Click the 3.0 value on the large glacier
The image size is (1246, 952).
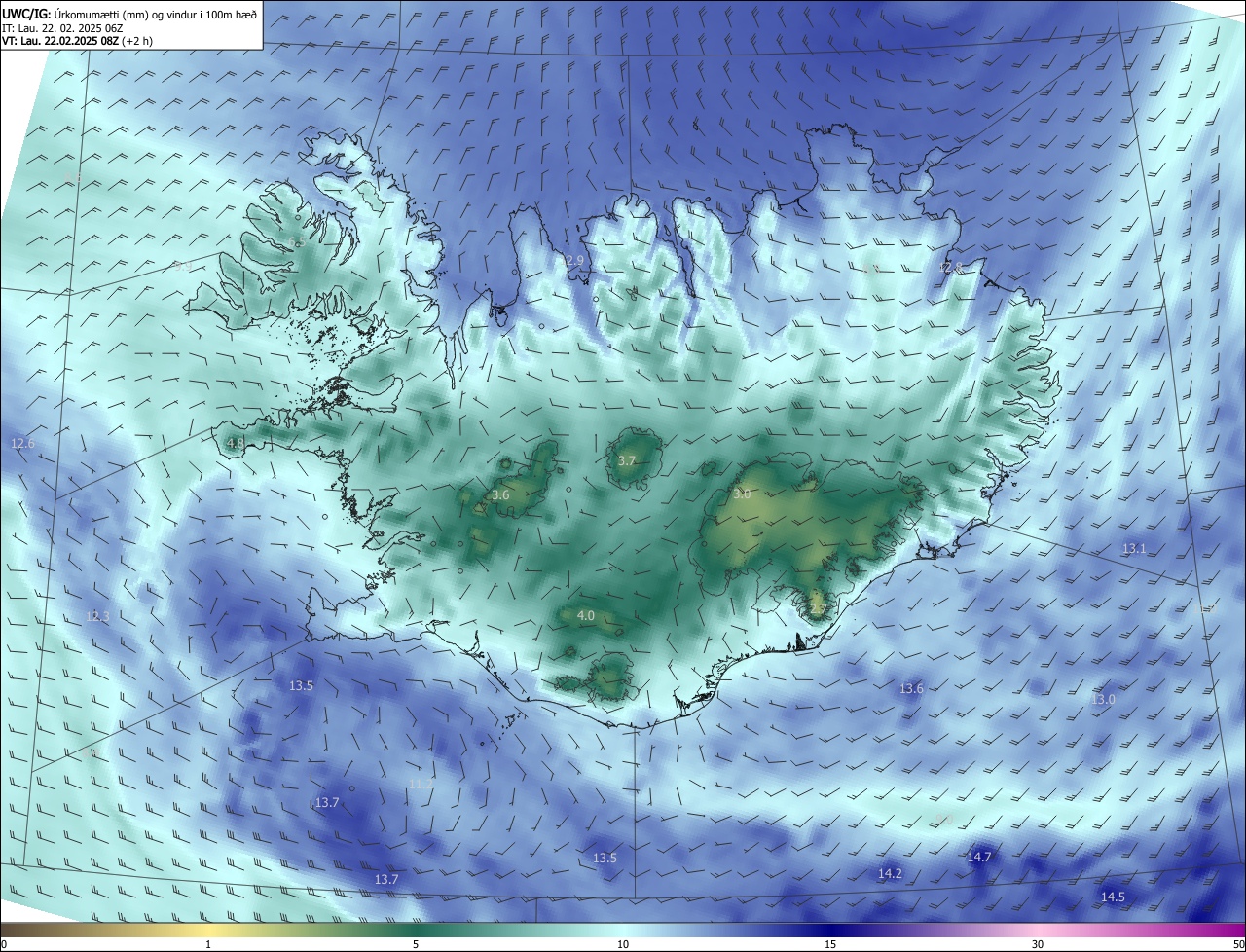pos(741,494)
